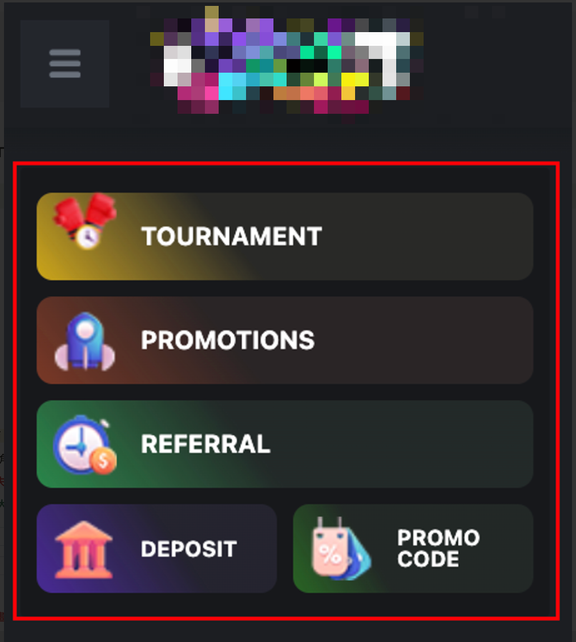Click the bank building Deposit icon
The image size is (576, 642).
[84, 549]
